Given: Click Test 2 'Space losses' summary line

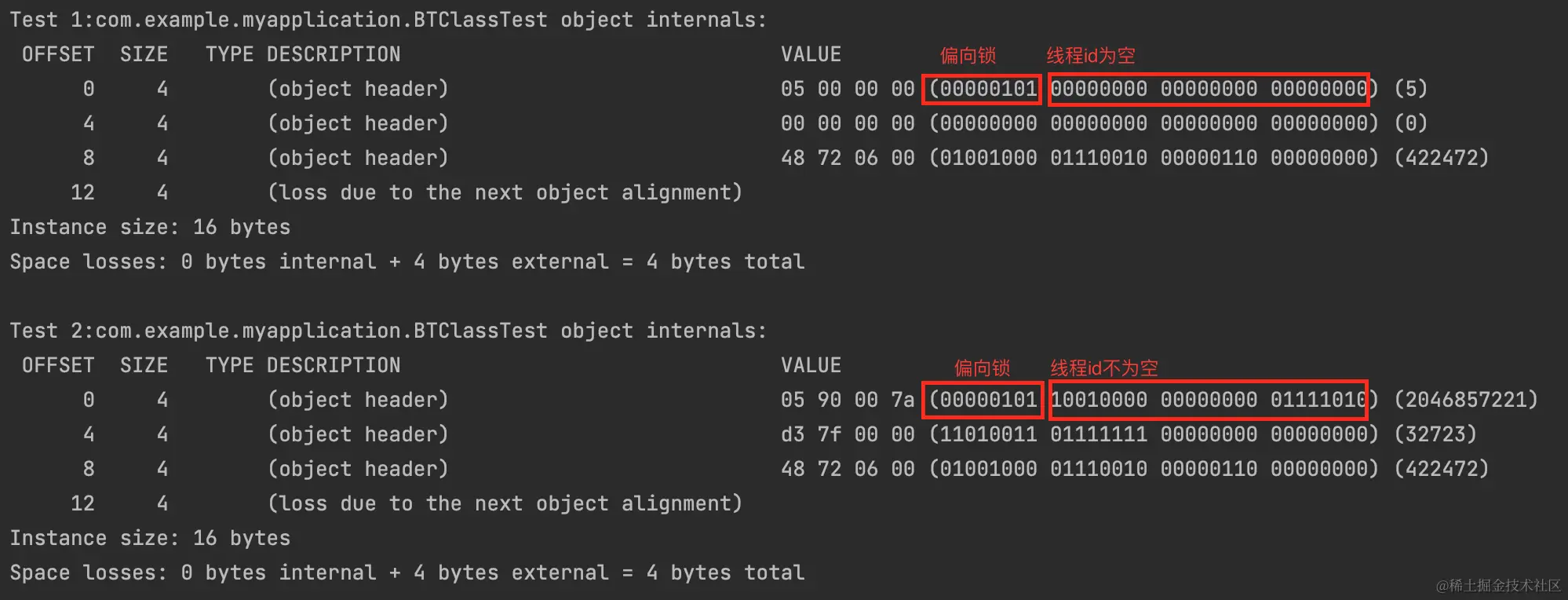Looking at the screenshot, I should tap(407, 573).
